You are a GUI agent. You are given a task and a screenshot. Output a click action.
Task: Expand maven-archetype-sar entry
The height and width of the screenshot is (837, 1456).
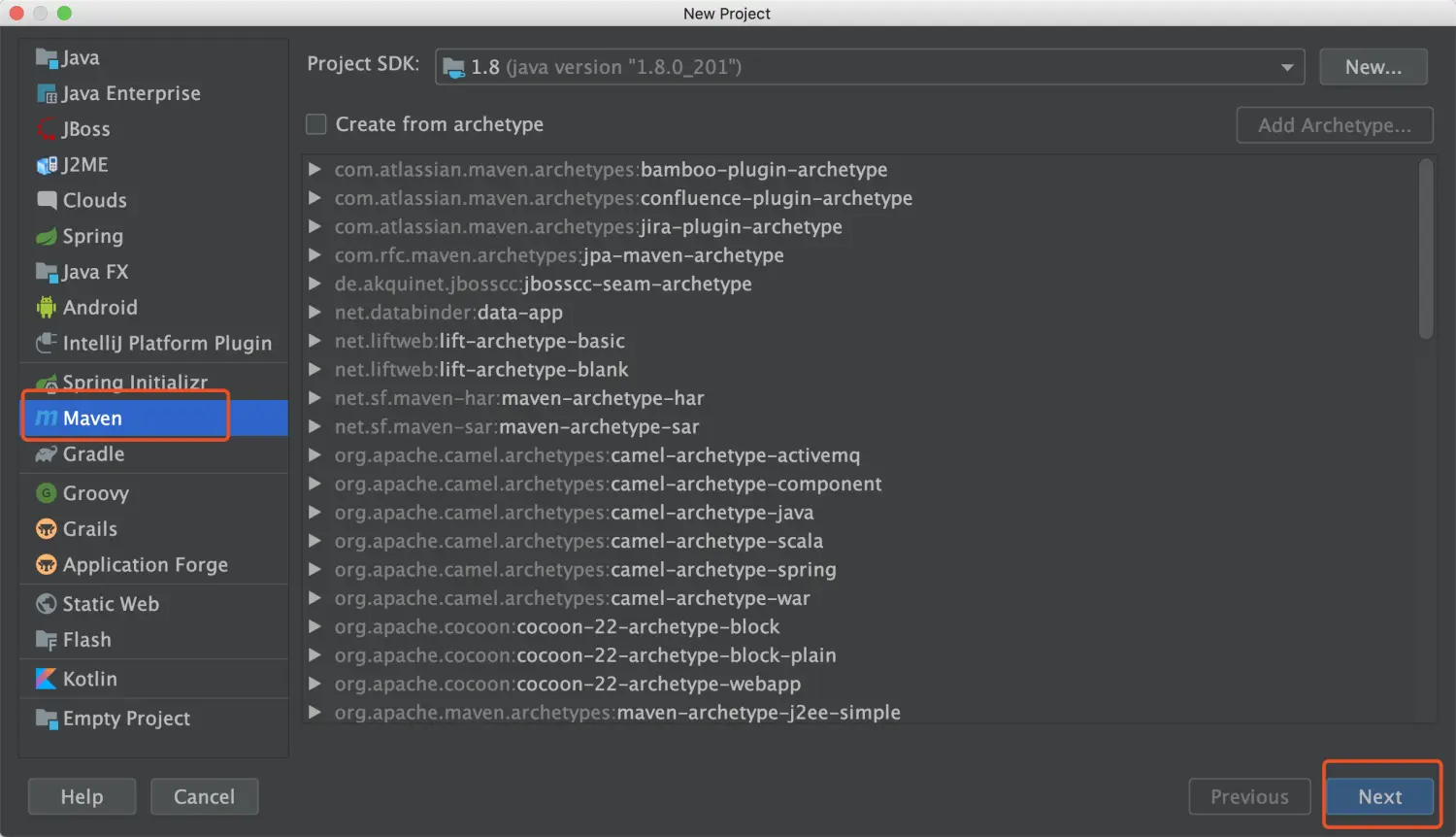pyautogui.click(x=314, y=426)
